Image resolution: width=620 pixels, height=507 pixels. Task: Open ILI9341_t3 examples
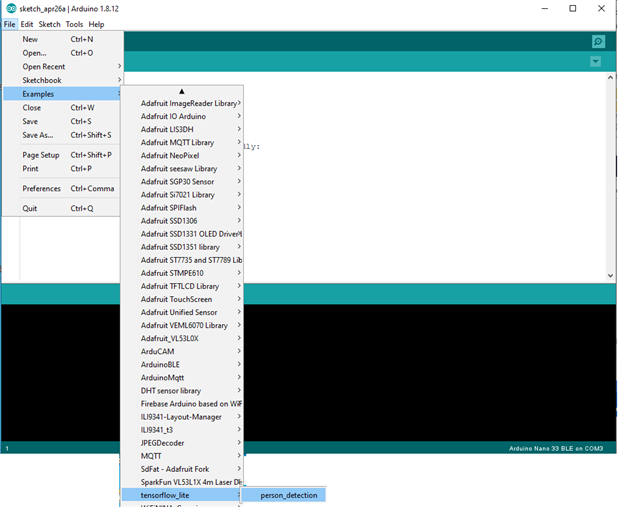(x=182, y=429)
